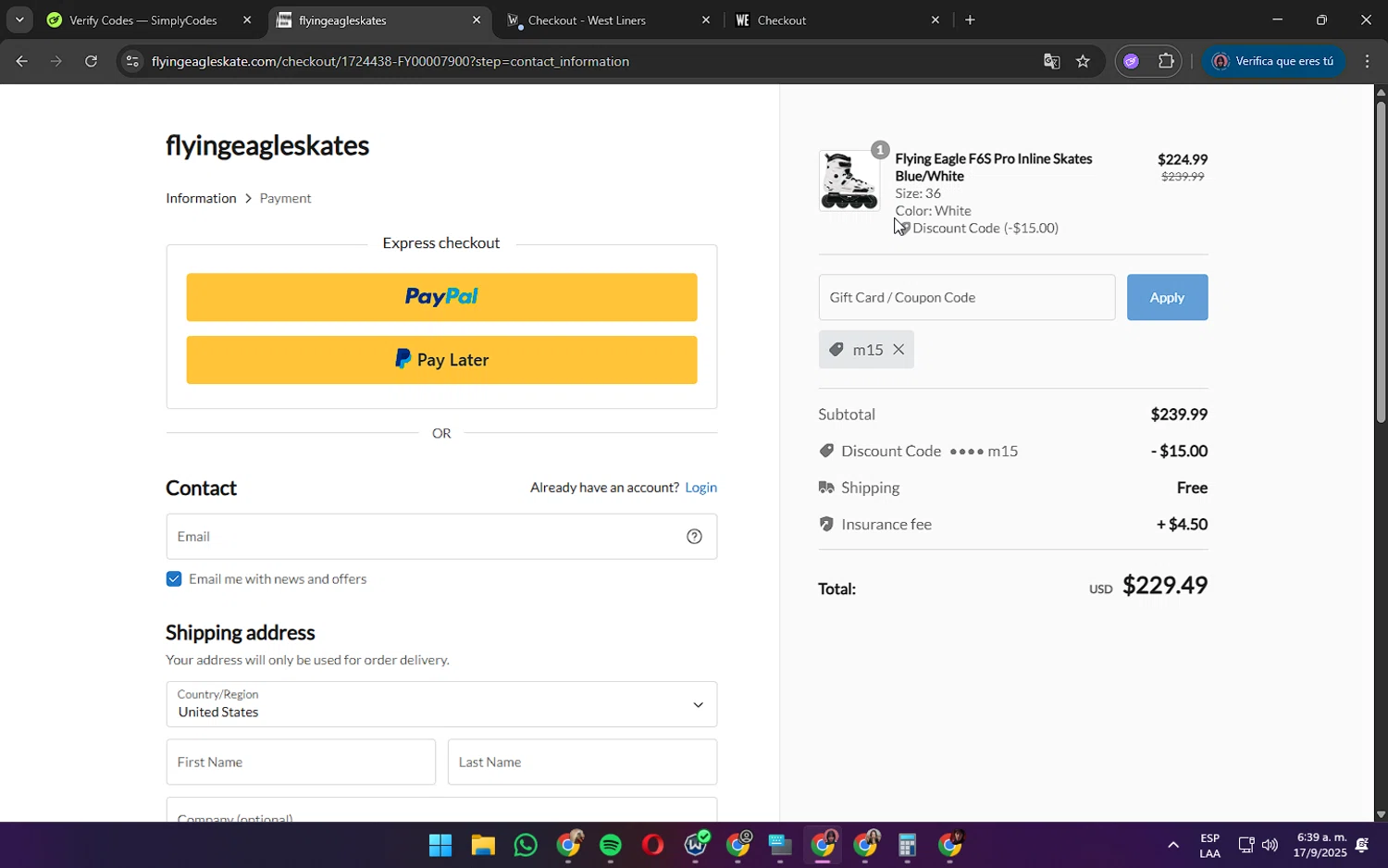Bookmark this page with star icon

pyautogui.click(x=1083, y=62)
